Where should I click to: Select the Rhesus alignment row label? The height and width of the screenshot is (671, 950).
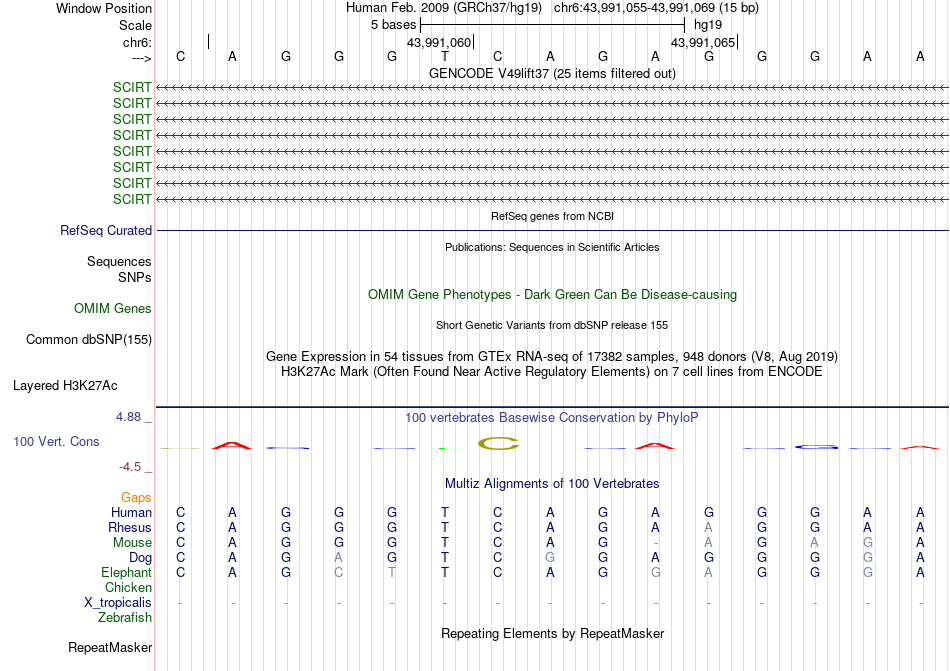click(130, 527)
